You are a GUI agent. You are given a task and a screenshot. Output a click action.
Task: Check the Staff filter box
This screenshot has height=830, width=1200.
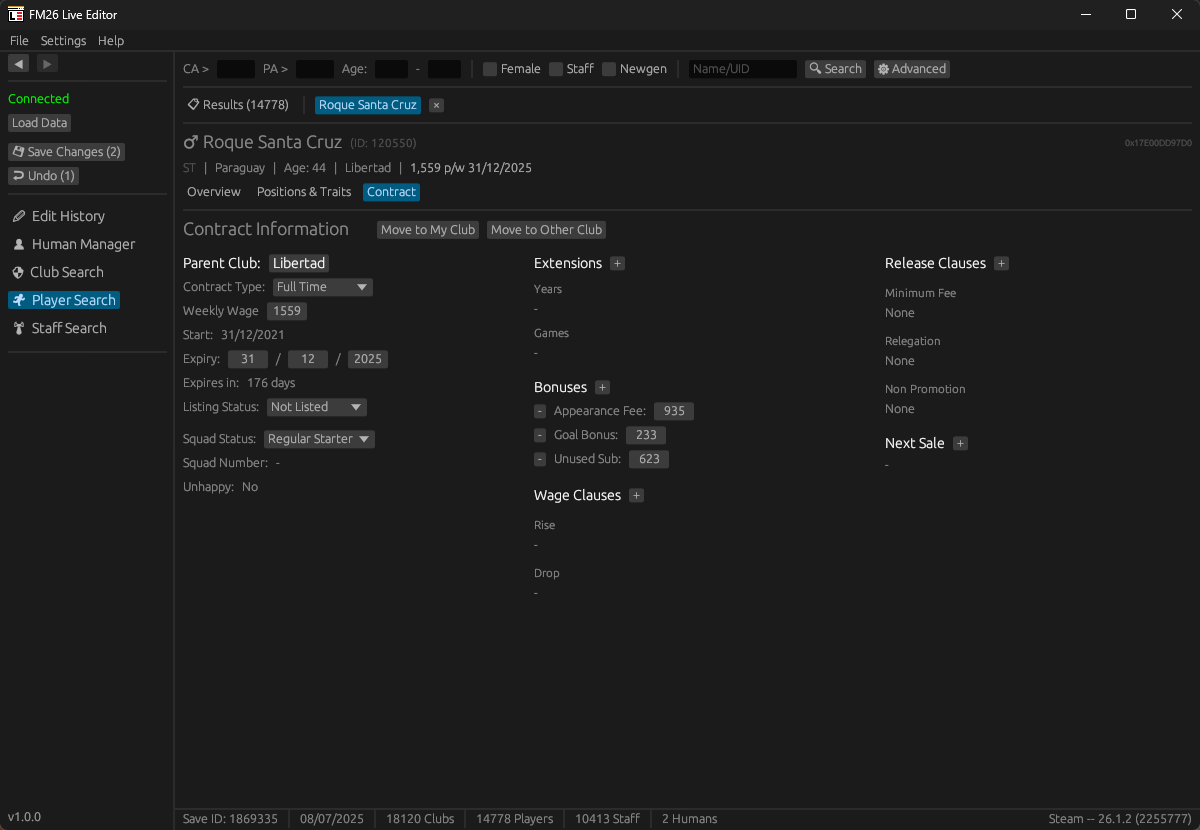(556, 69)
